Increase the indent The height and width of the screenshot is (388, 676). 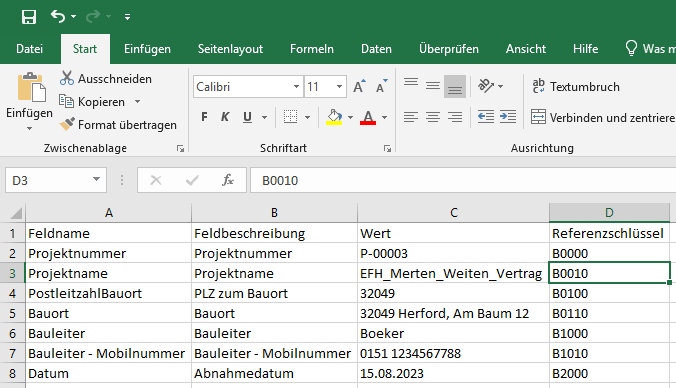pos(508,117)
